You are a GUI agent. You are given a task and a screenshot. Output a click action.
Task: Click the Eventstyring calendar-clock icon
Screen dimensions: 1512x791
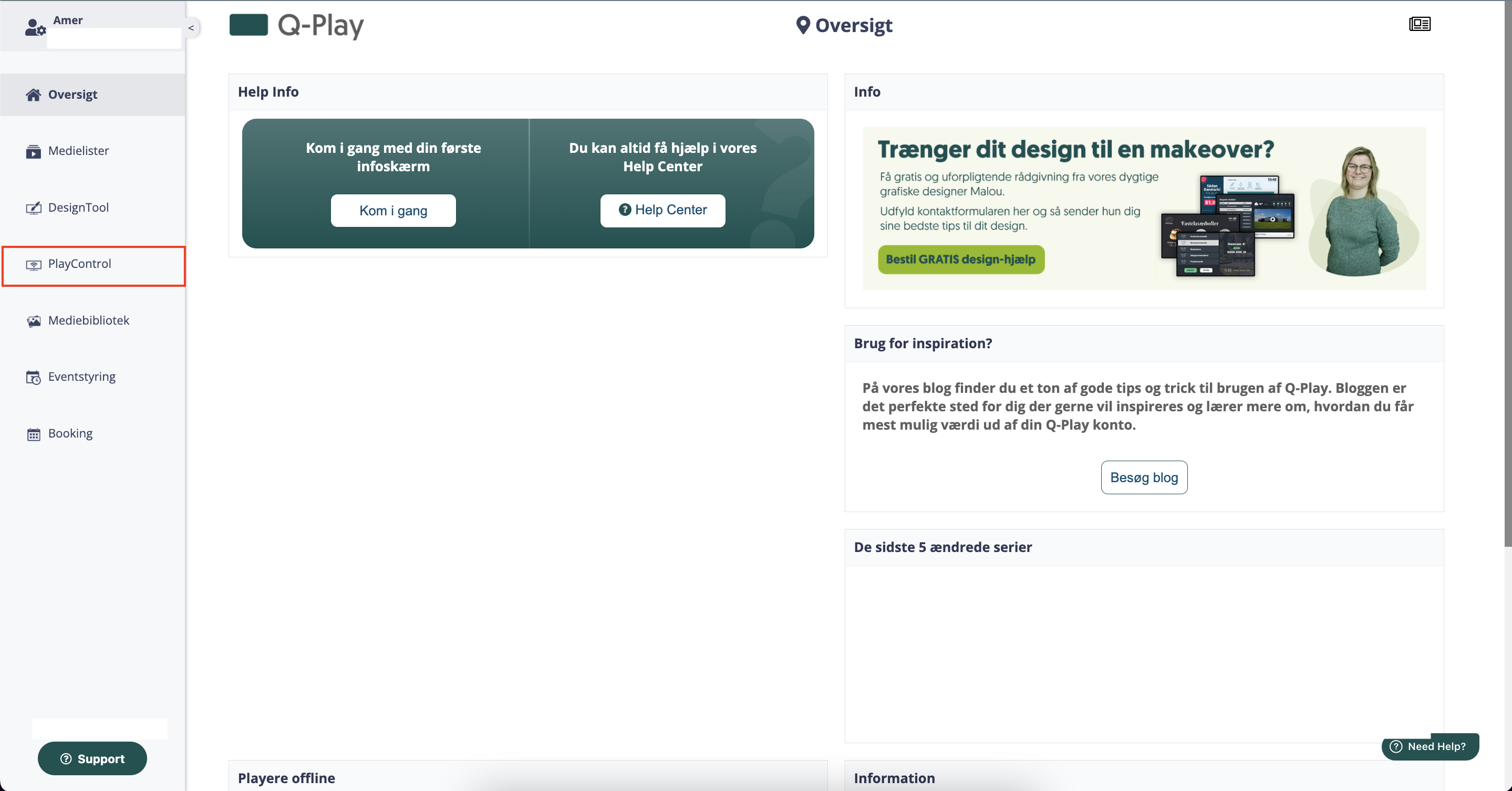pyautogui.click(x=34, y=377)
